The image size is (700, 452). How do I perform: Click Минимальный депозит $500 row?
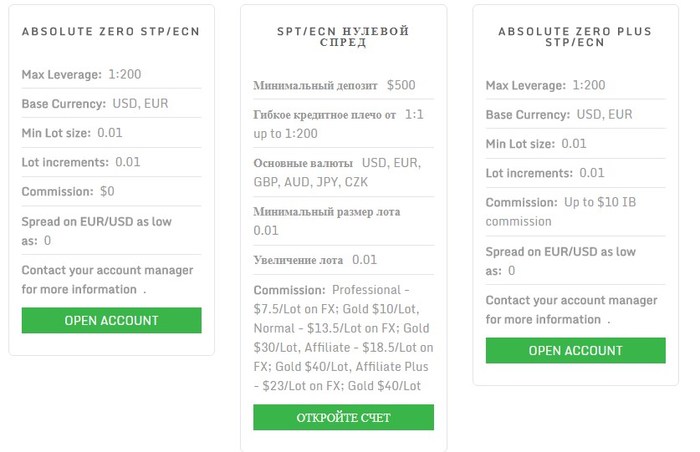coord(343,85)
